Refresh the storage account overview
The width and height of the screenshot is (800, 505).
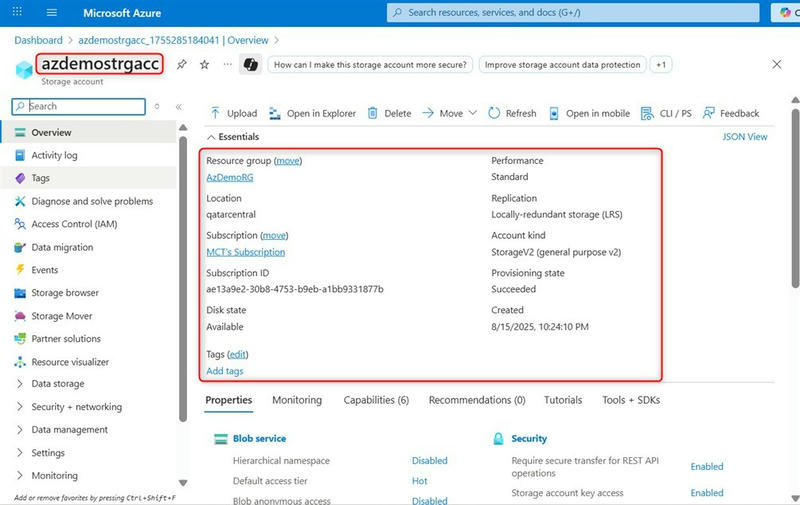coord(512,113)
